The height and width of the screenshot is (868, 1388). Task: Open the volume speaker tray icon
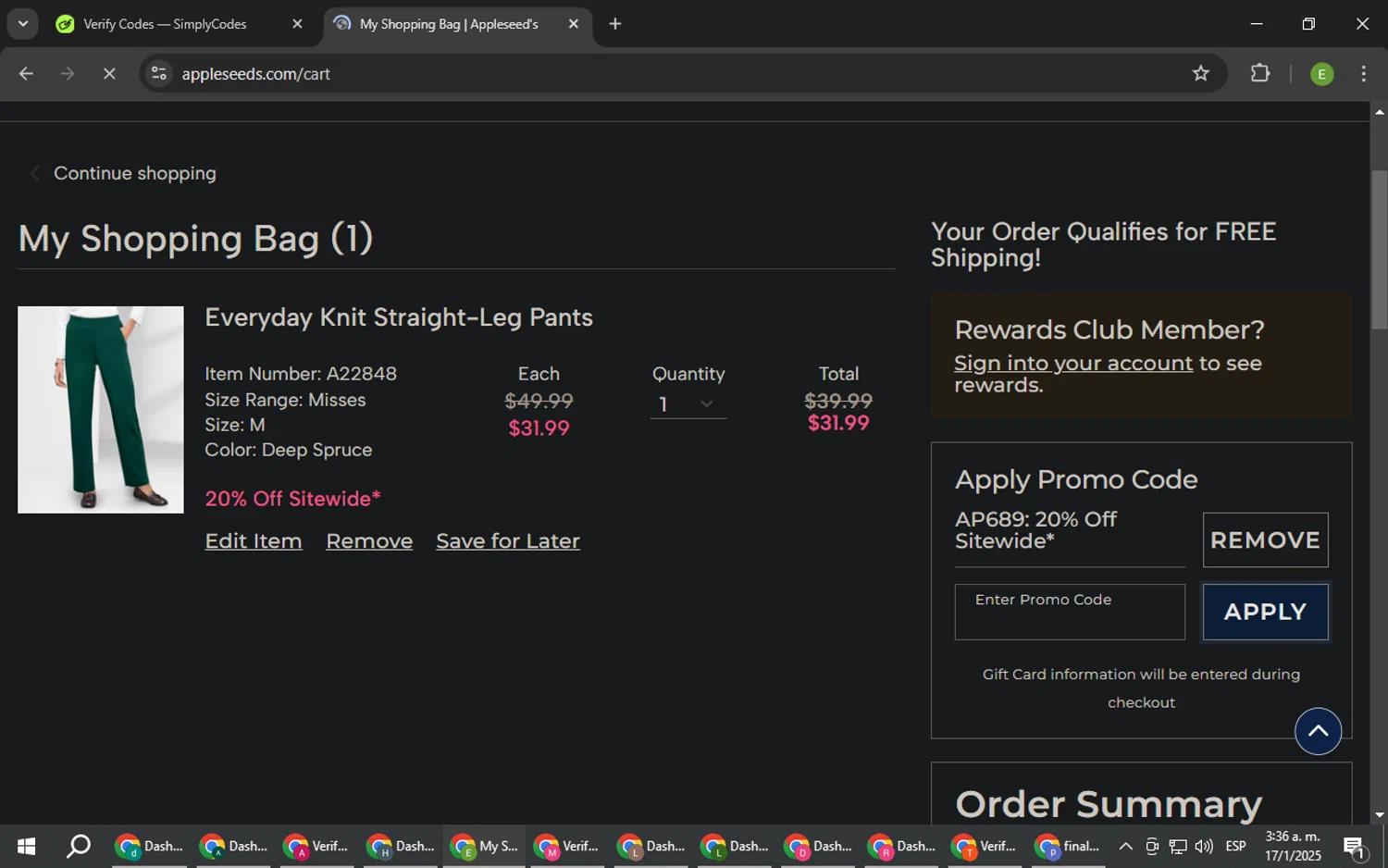(x=1204, y=846)
